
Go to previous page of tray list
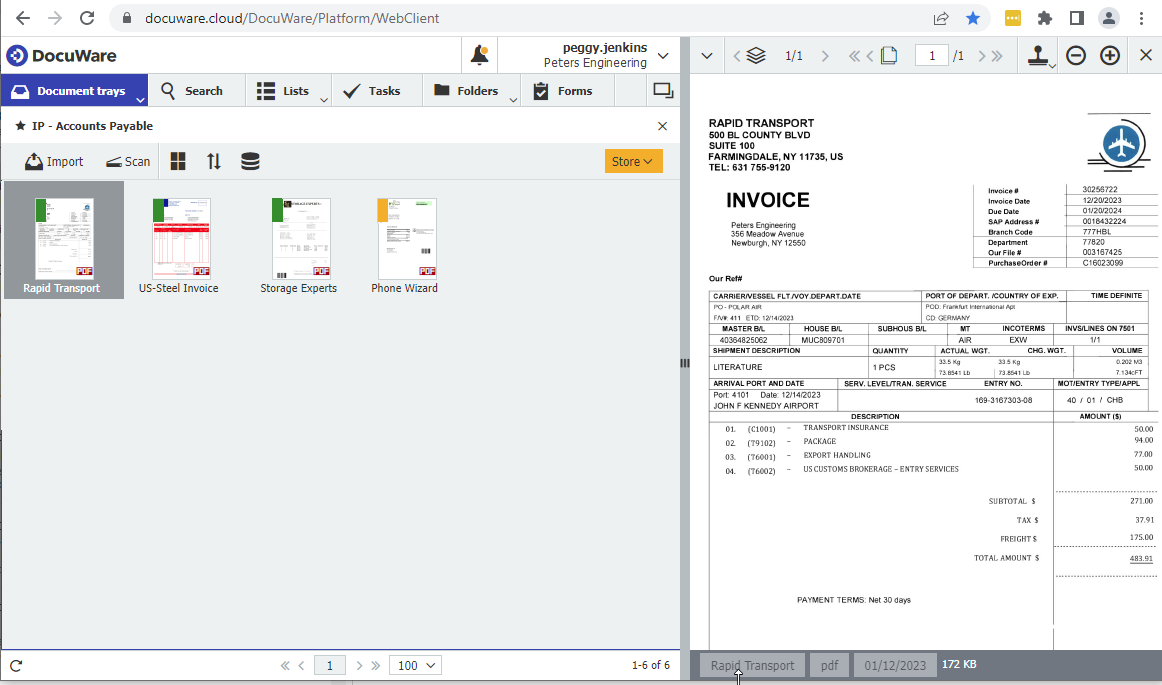[302, 665]
